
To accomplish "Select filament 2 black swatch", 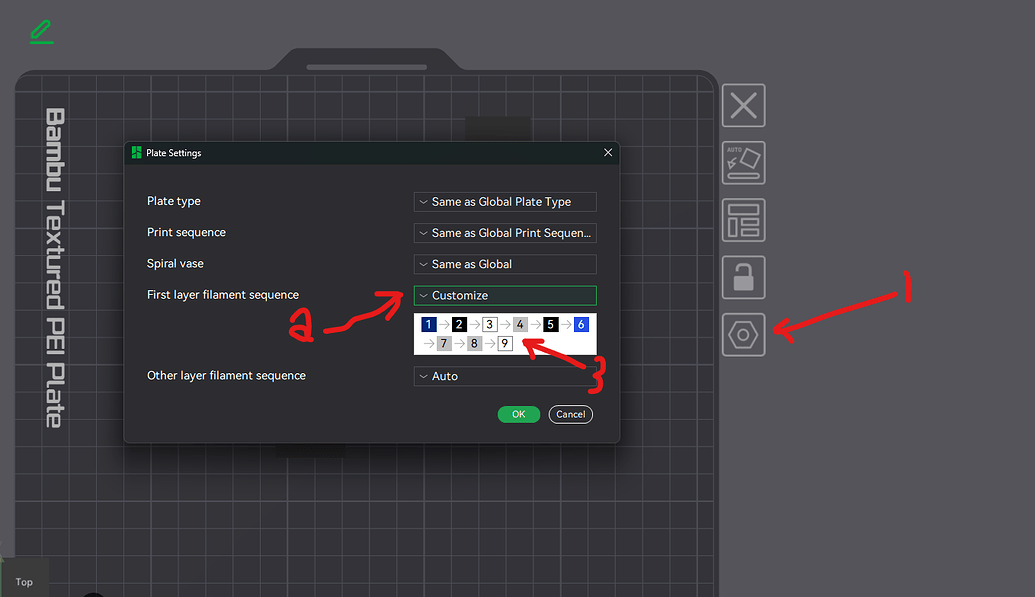I will 459,324.
